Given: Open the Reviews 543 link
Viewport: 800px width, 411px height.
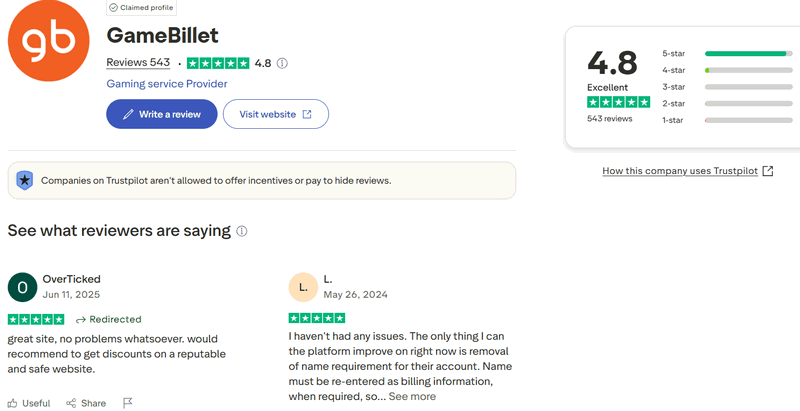Looking at the screenshot, I should click(x=138, y=63).
